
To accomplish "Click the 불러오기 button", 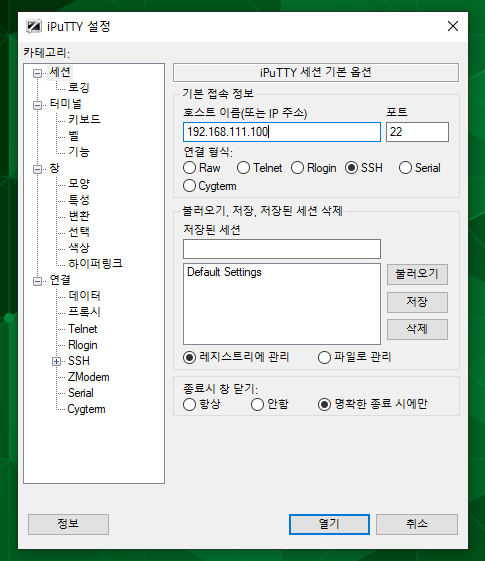I will (417, 274).
